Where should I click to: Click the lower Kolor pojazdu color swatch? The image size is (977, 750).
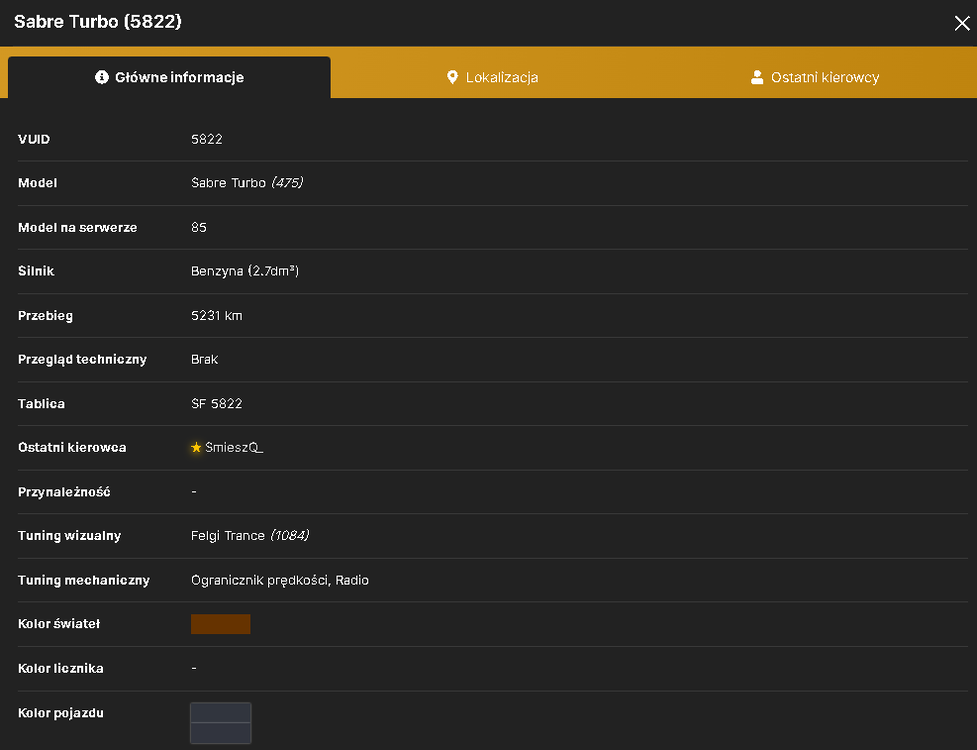click(x=221, y=733)
